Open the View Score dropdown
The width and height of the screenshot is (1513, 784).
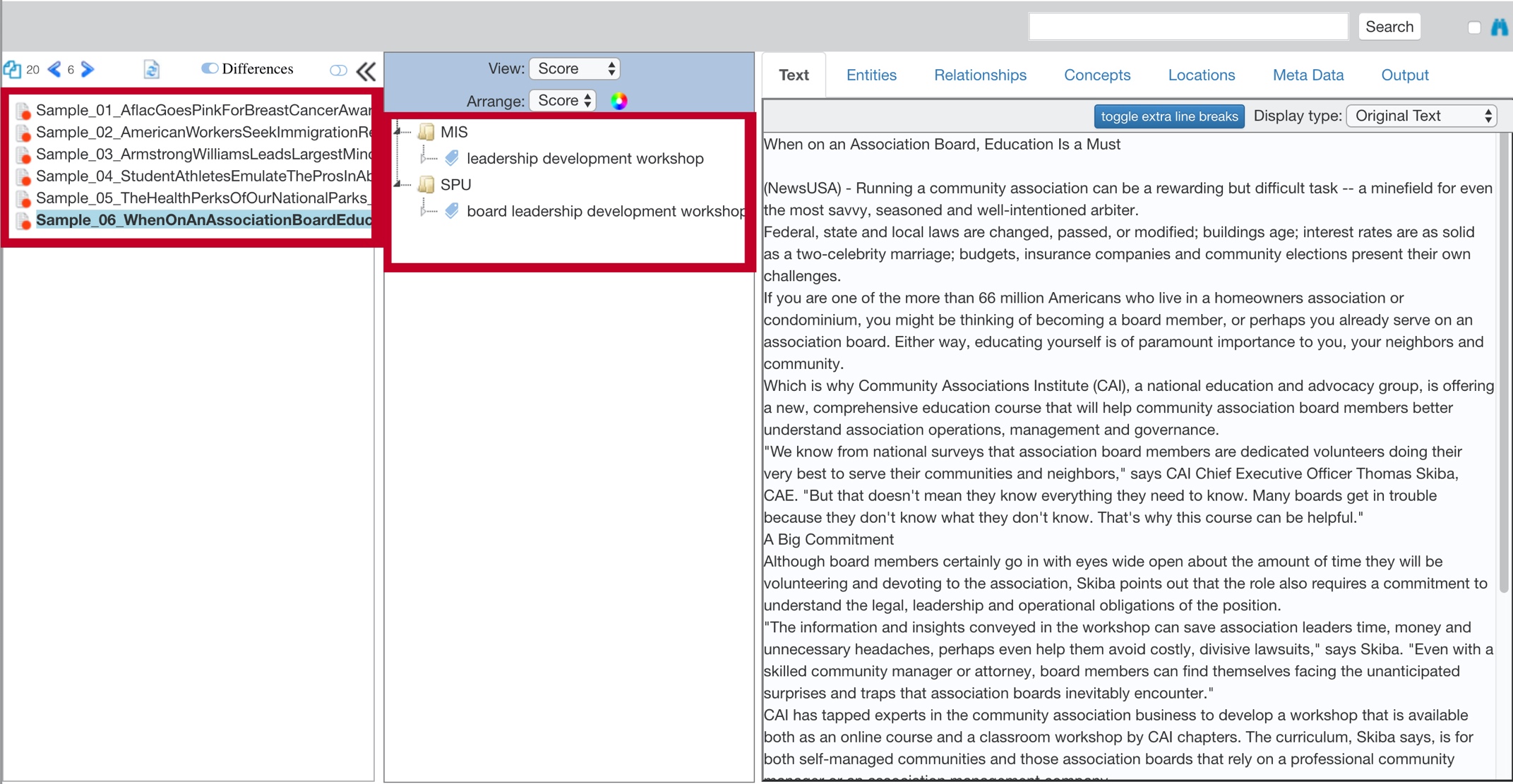pos(575,68)
